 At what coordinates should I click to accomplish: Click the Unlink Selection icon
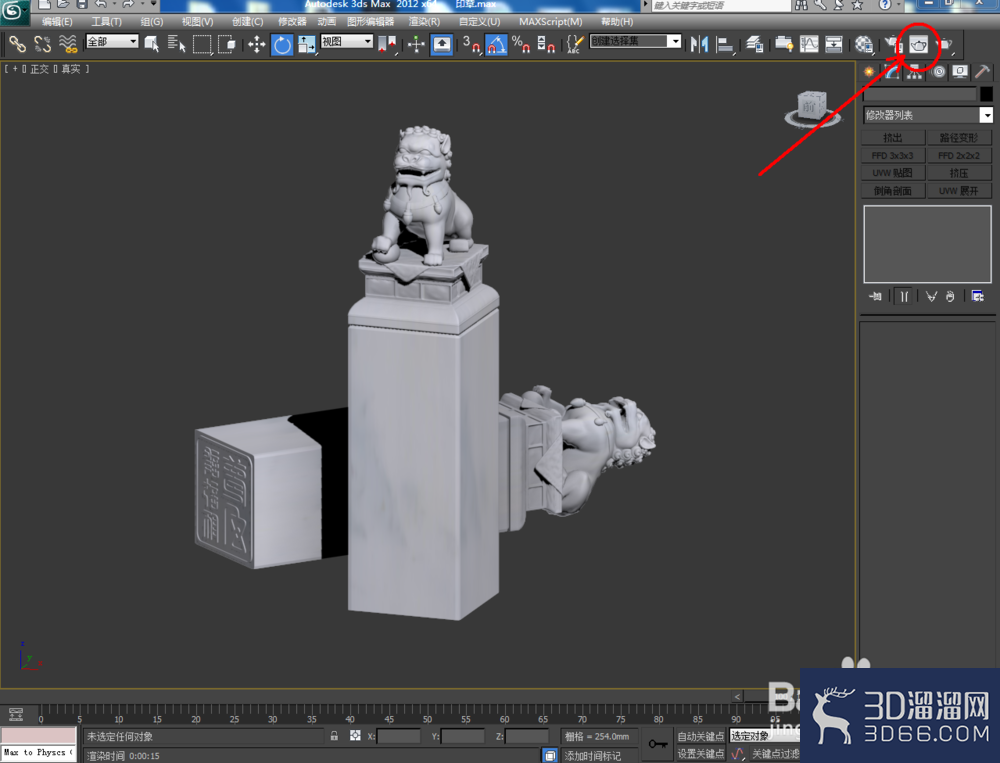pos(42,44)
